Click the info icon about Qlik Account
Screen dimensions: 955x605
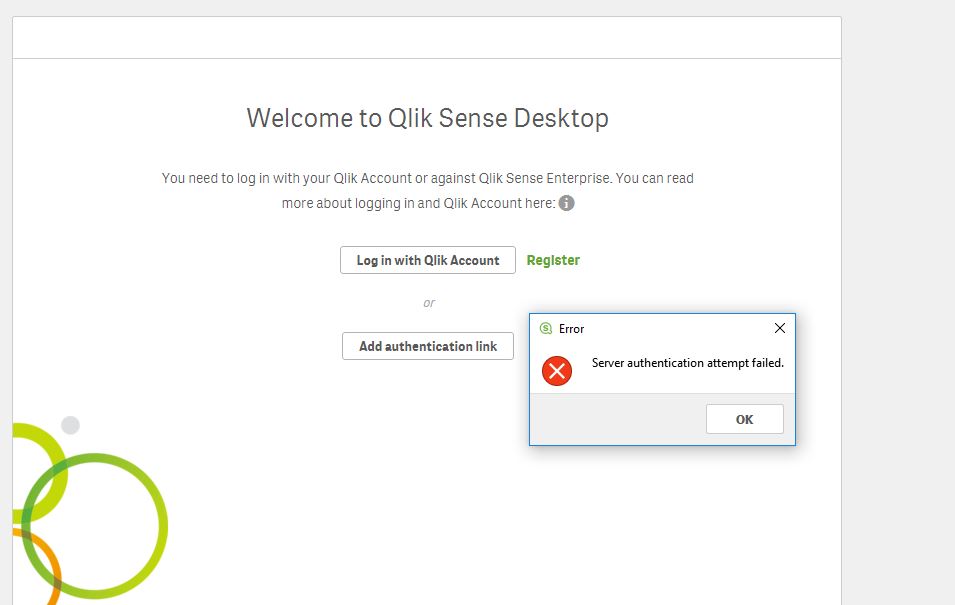[x=567, y=204]
